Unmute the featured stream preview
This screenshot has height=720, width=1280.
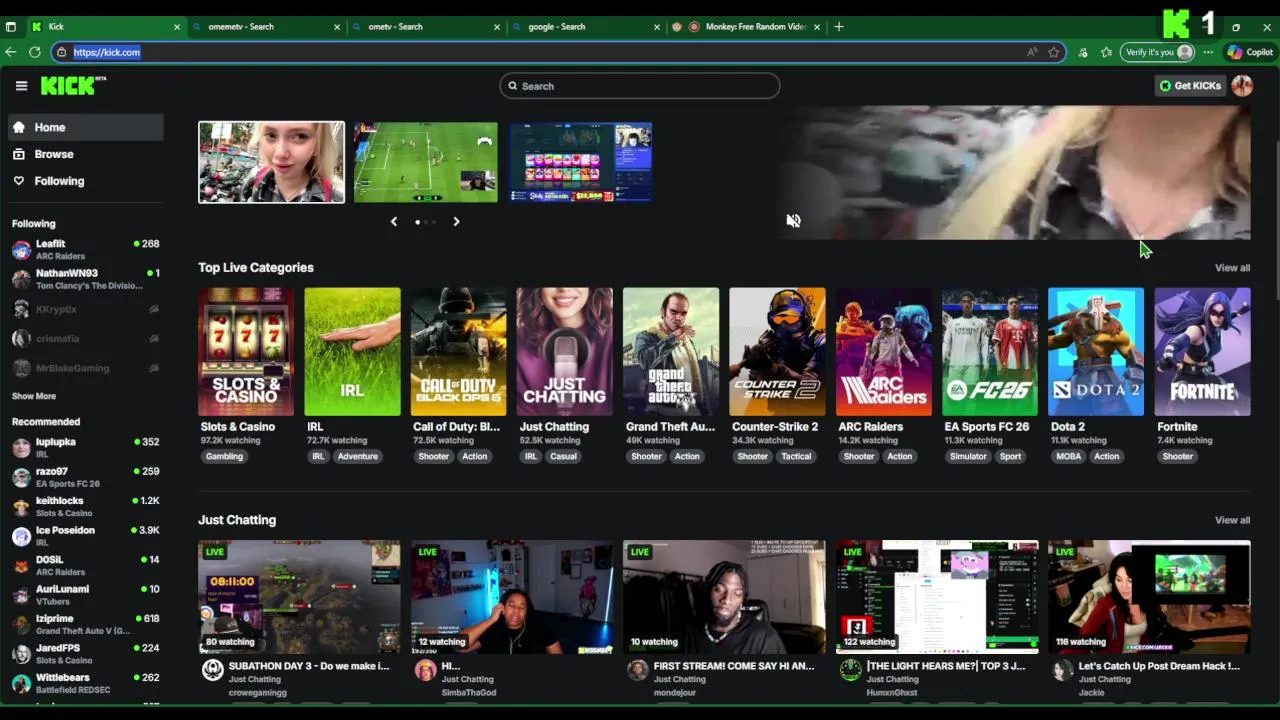pos(793,221)
